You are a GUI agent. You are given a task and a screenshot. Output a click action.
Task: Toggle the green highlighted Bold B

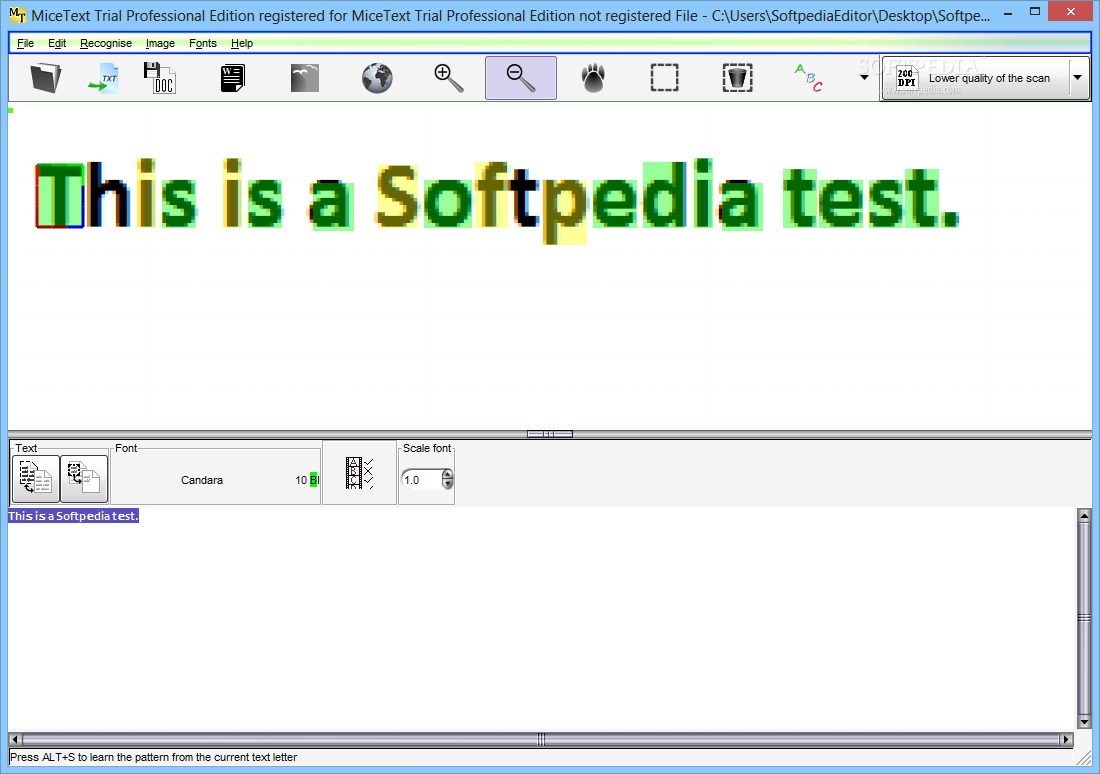pyautogui.click(x=313, y=480)
